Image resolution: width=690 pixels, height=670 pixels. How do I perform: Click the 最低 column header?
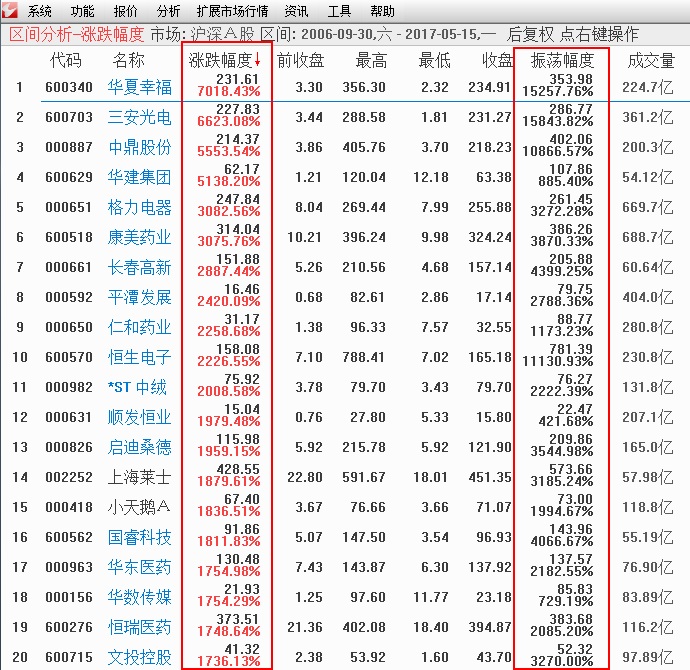434,61
